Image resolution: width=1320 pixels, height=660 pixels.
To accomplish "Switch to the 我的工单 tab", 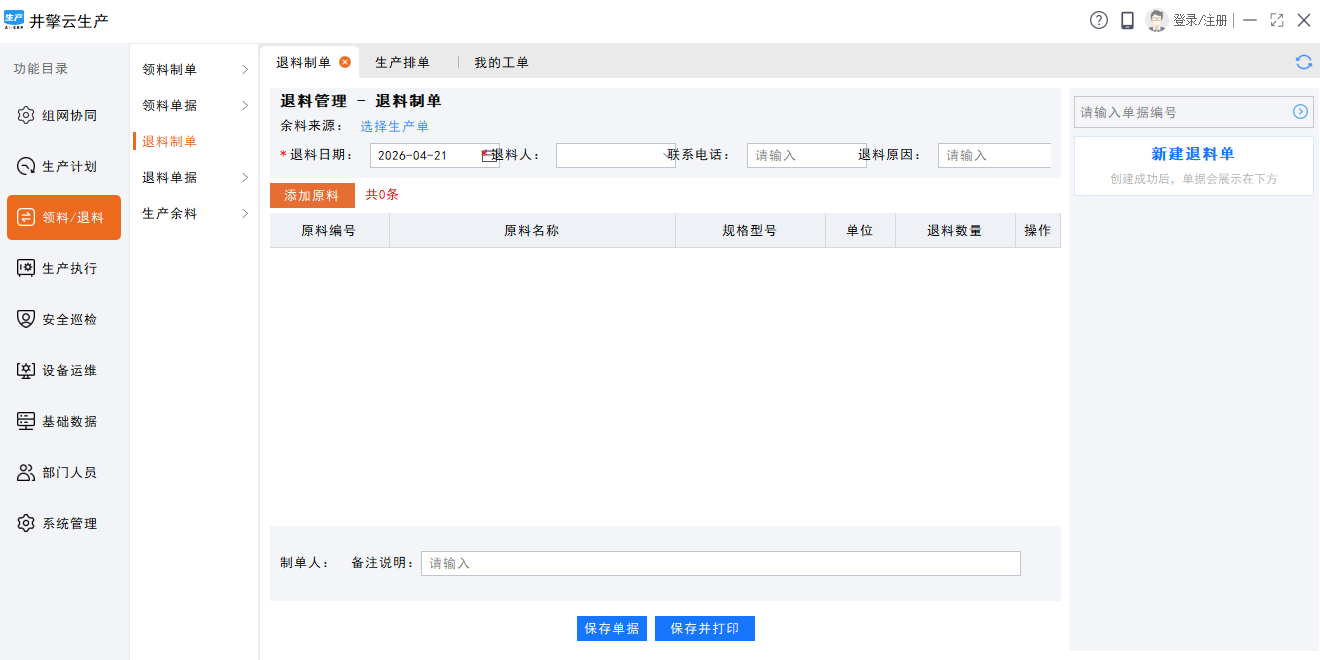I will [x=501, y=62].
